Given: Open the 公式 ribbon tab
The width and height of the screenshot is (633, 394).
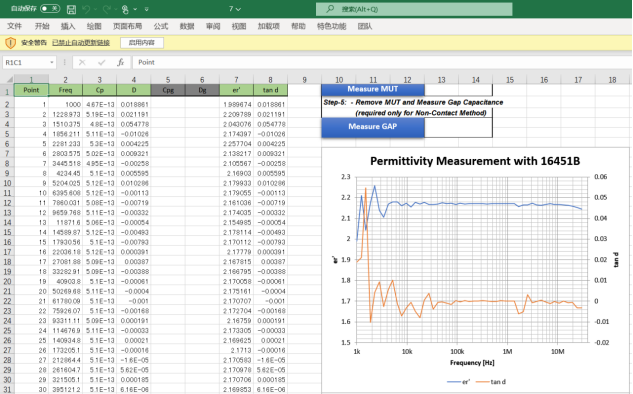Looking at the screenshot, I should pyautogui.click(x=160, y=26).
